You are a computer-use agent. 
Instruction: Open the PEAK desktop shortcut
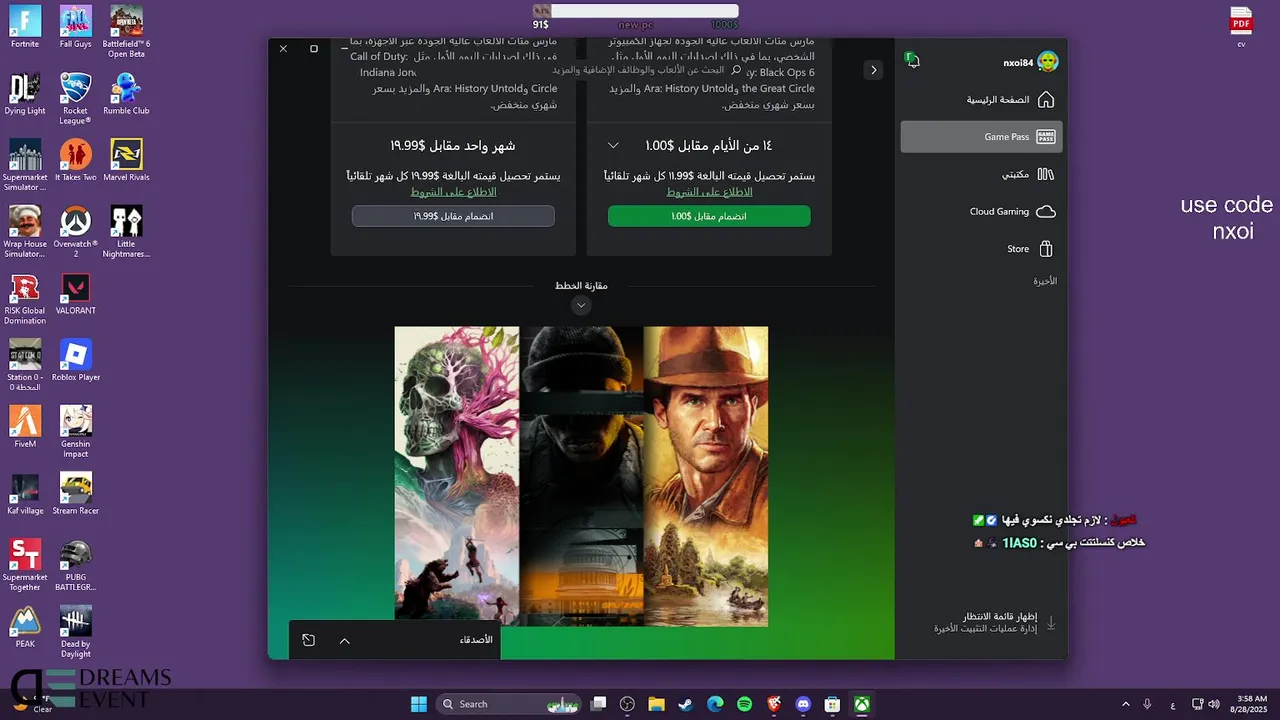point(25,627)
